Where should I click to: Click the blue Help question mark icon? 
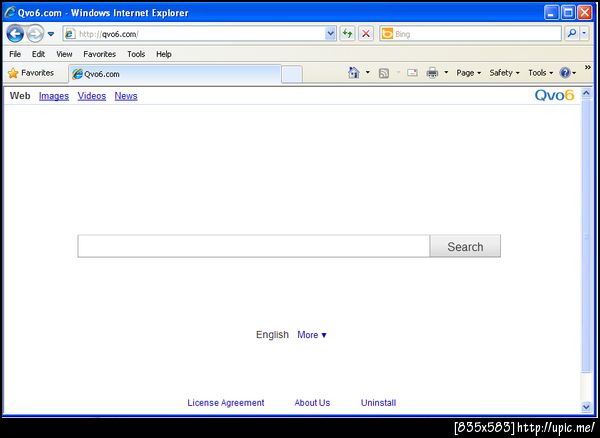coord(565,73)
